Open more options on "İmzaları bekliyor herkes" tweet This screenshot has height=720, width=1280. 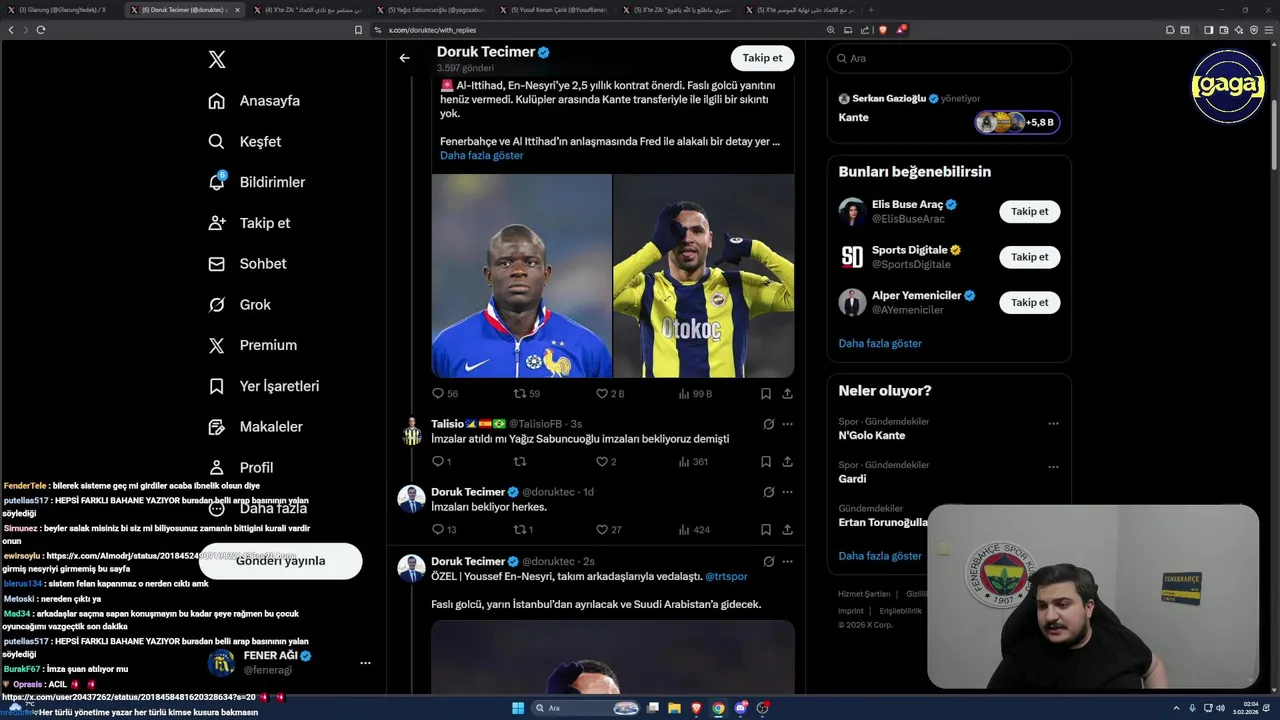click(787, 492)
